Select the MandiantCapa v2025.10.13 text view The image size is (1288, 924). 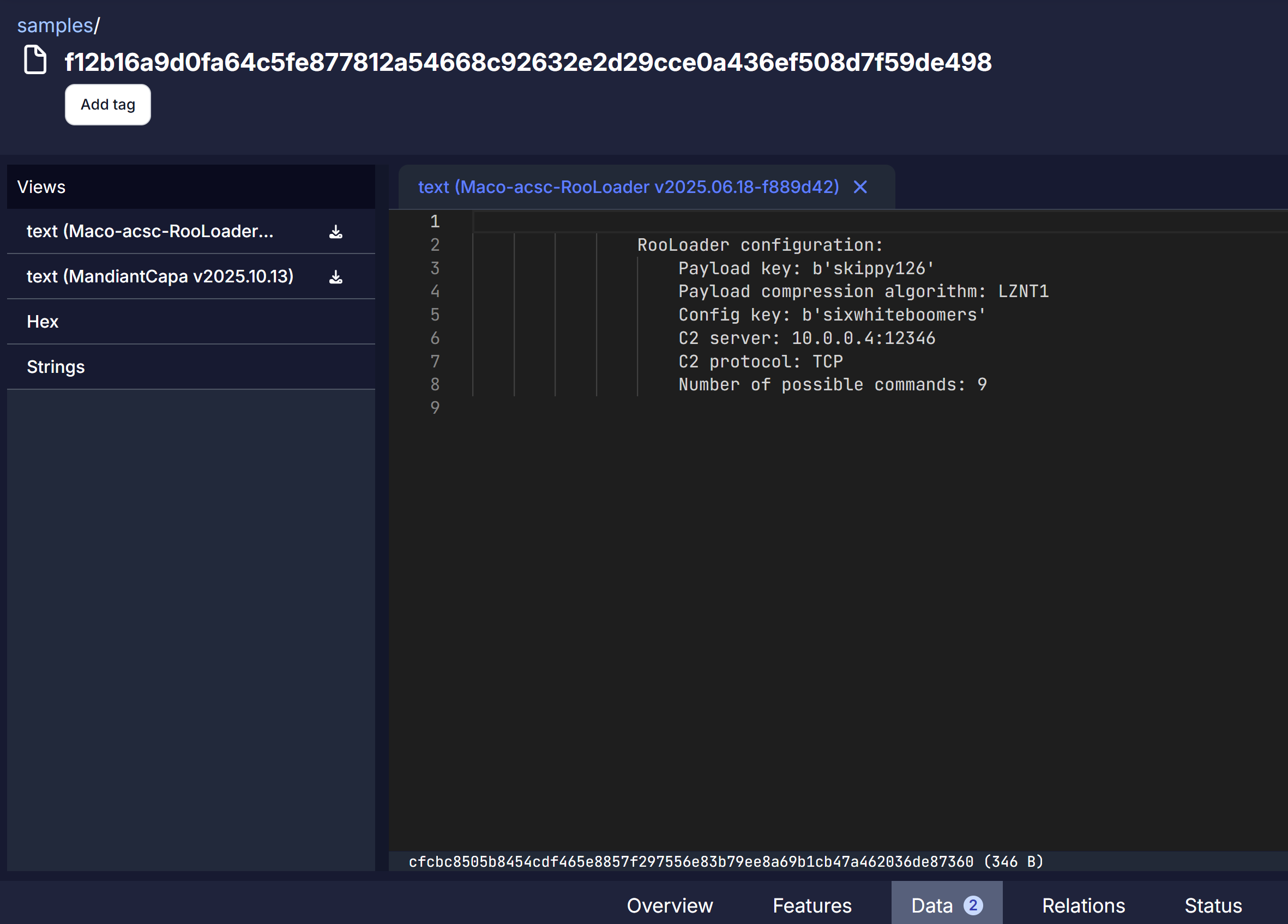tap(160, 276)
